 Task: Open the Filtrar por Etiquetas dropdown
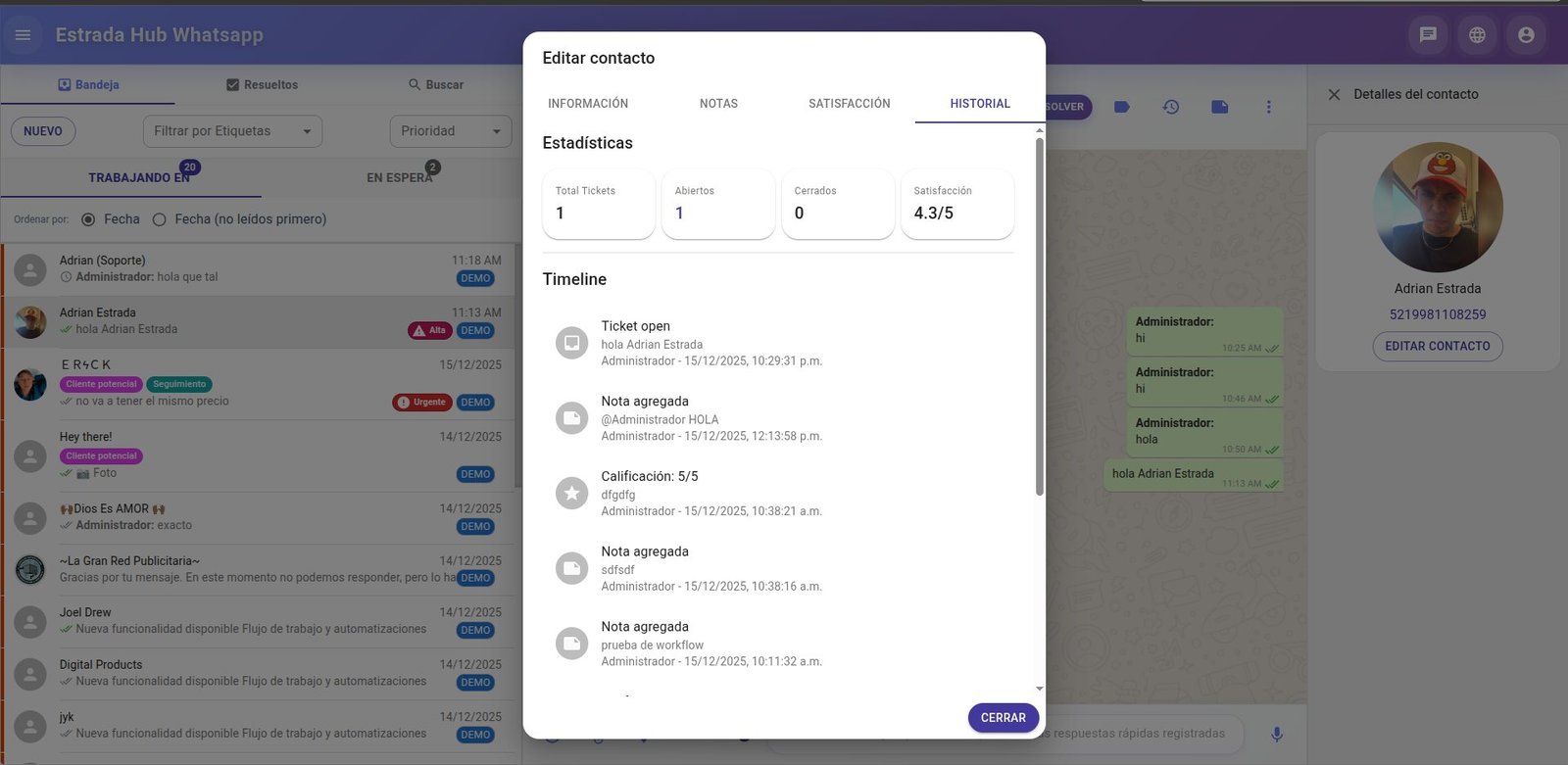coord(232,131)
